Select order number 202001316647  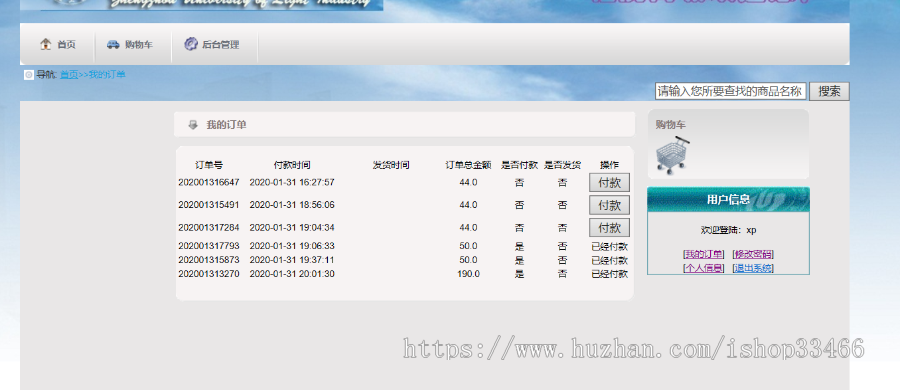(x=209, y=183)
